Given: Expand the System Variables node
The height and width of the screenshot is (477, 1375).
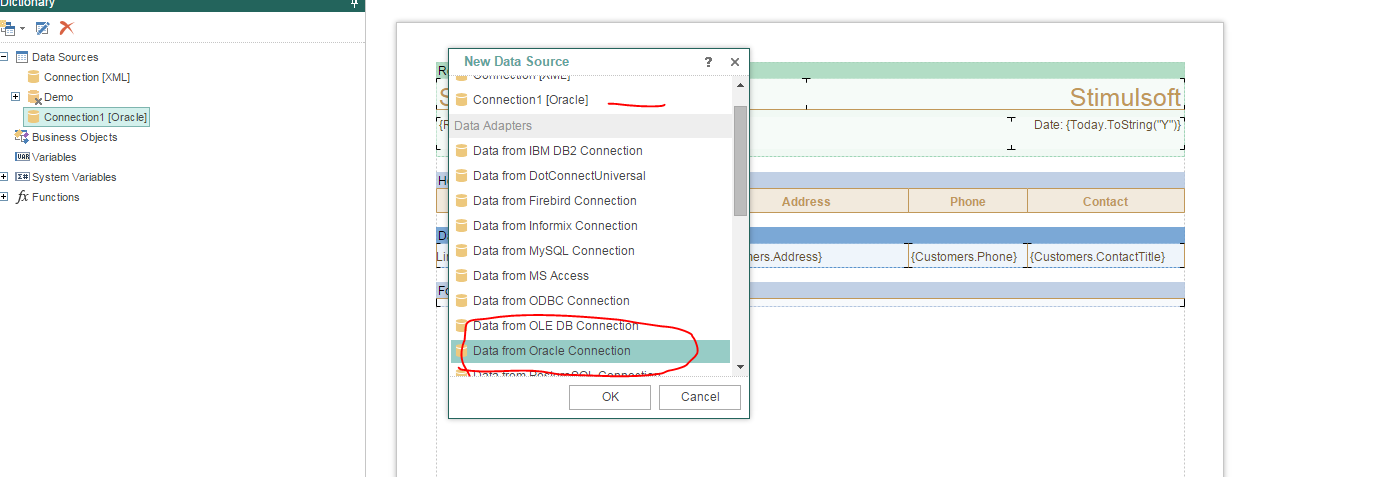Looking at the screenshot, I should coord(5,177).
